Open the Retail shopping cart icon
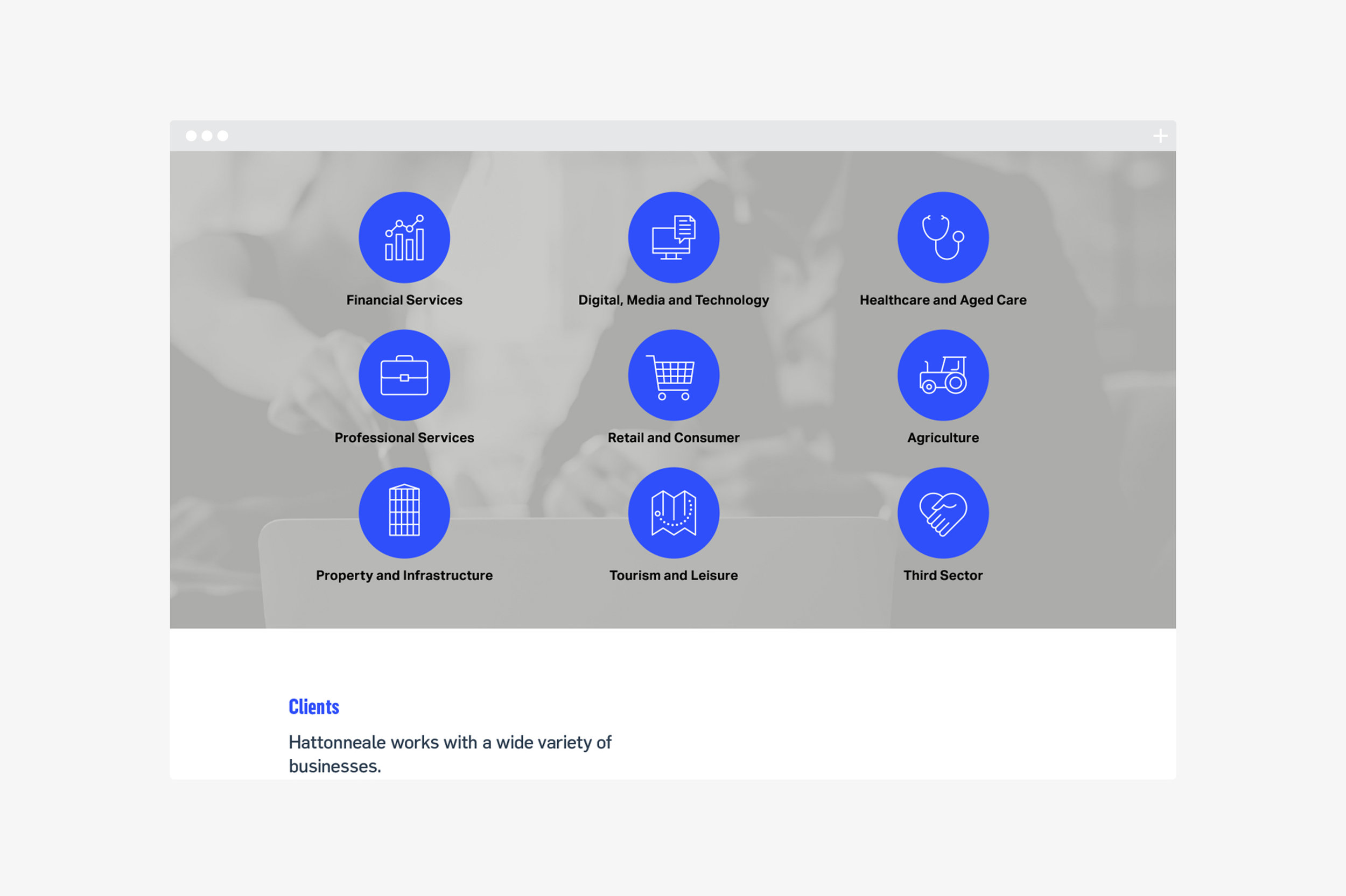Screen dimensions: 1346x896 coord(674,375)
